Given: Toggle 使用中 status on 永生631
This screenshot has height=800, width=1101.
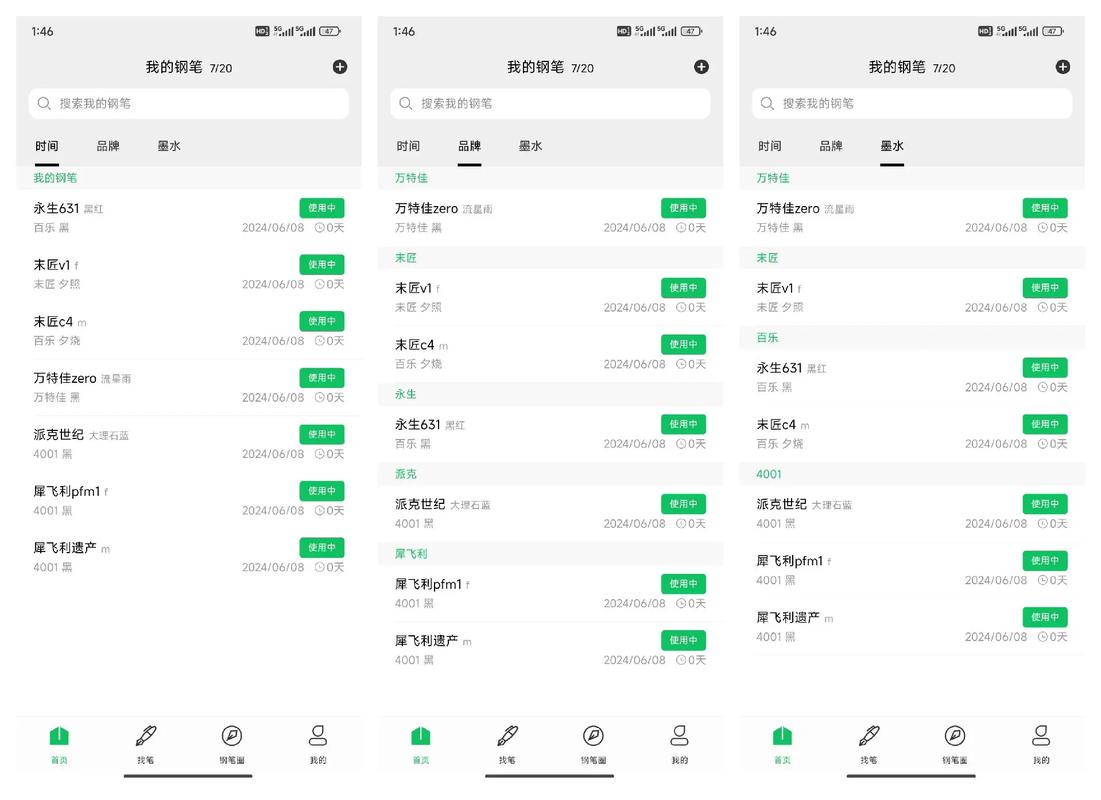Looking at the screenshot, I should point(322,207).
